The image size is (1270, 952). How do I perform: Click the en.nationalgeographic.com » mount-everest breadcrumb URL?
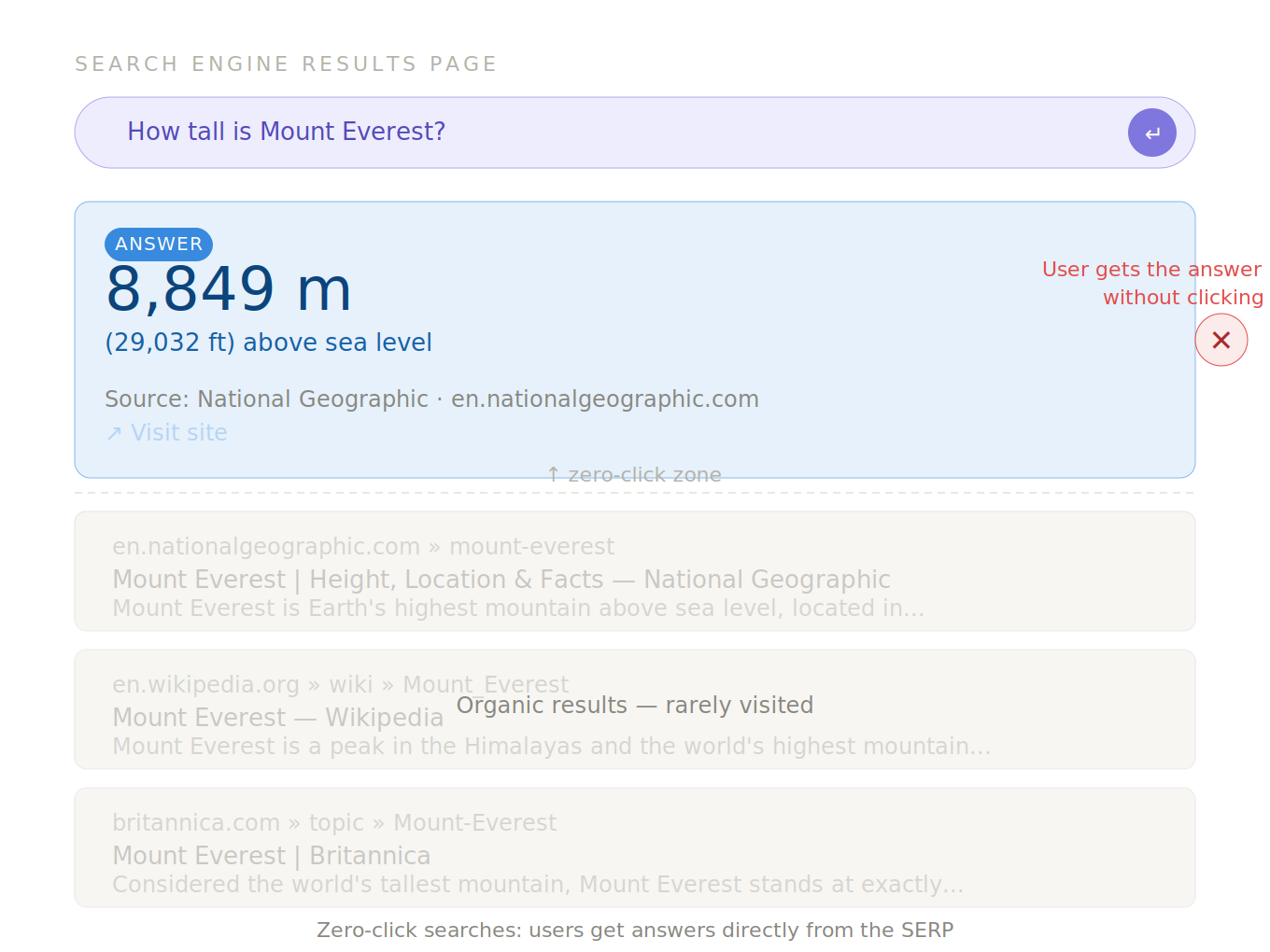tap(362, 547)
